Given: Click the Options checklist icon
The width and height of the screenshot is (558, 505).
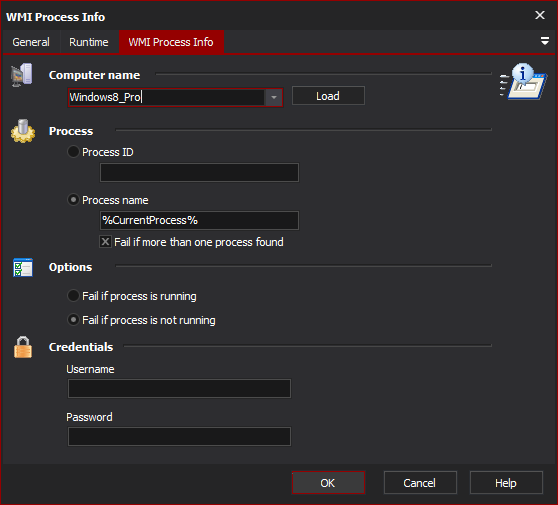Looking at the screenshot, I should 23,268.
